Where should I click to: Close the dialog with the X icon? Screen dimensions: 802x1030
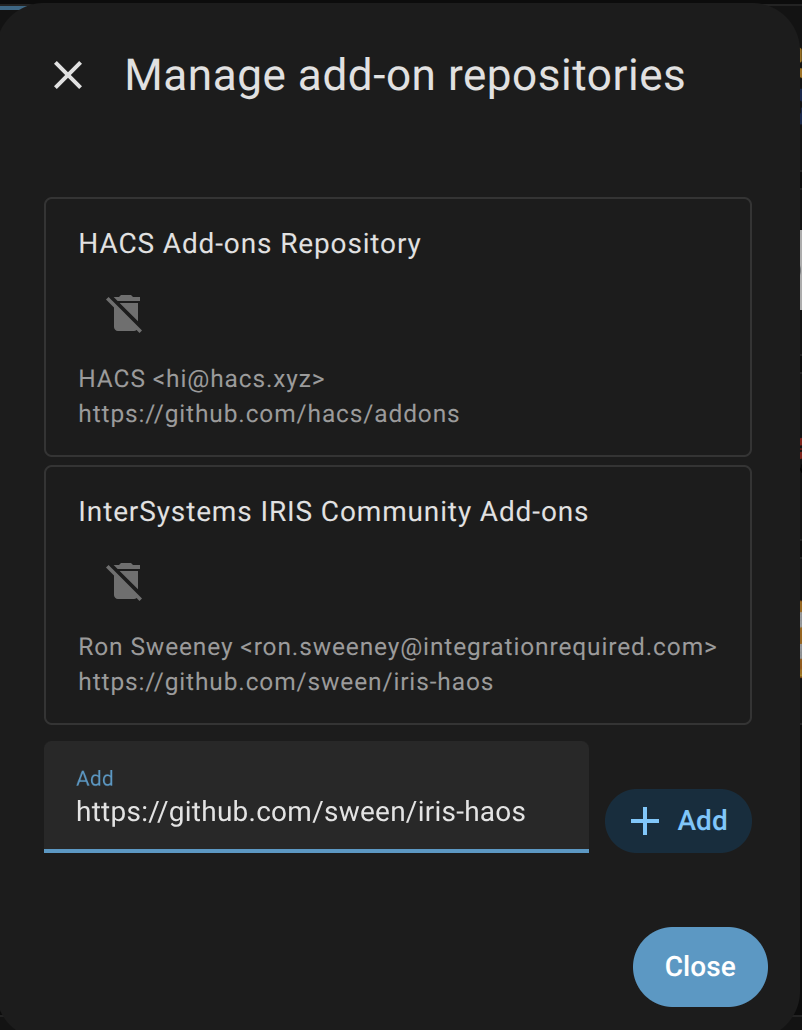[68, 75]
